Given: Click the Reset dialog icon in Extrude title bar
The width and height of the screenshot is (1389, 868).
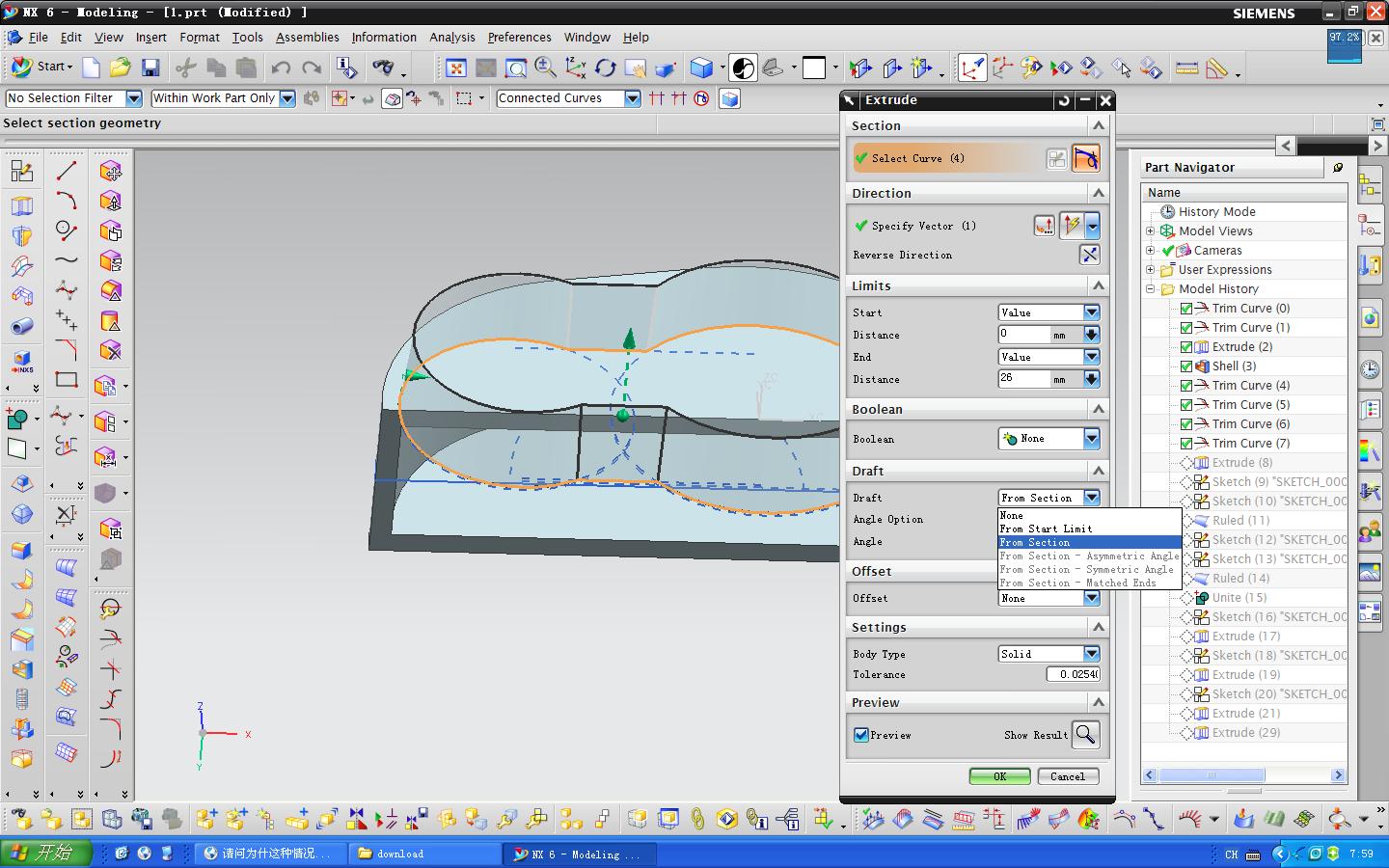Looking at the screenshot, I should pos(1064,100).
